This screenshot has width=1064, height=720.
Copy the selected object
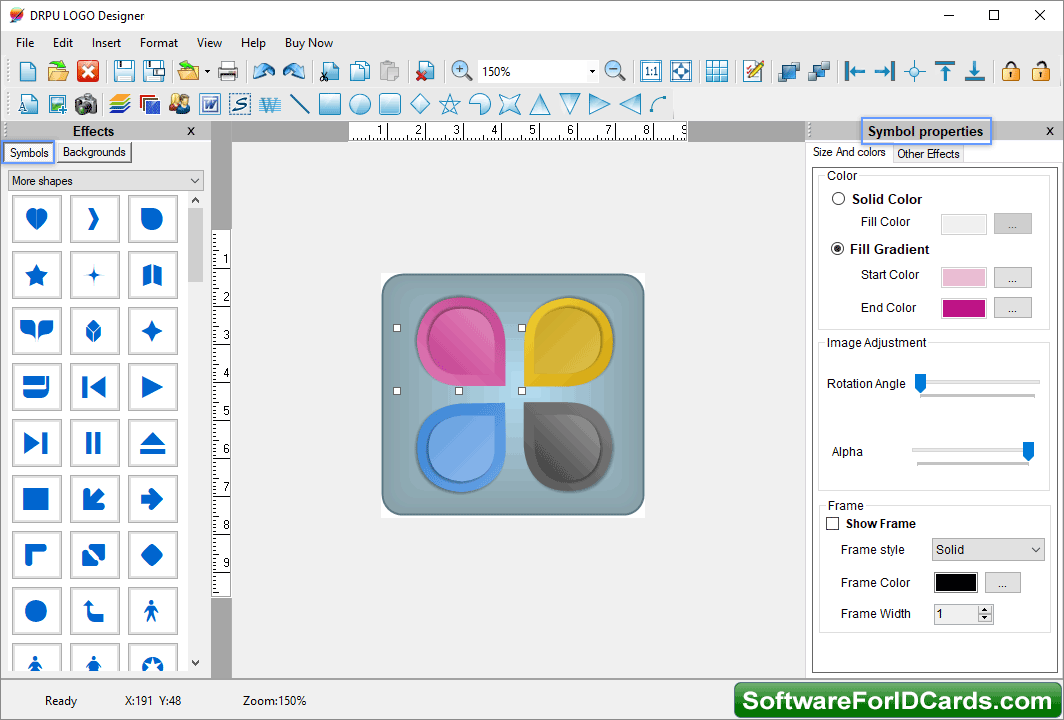click(x=360, y=71)
